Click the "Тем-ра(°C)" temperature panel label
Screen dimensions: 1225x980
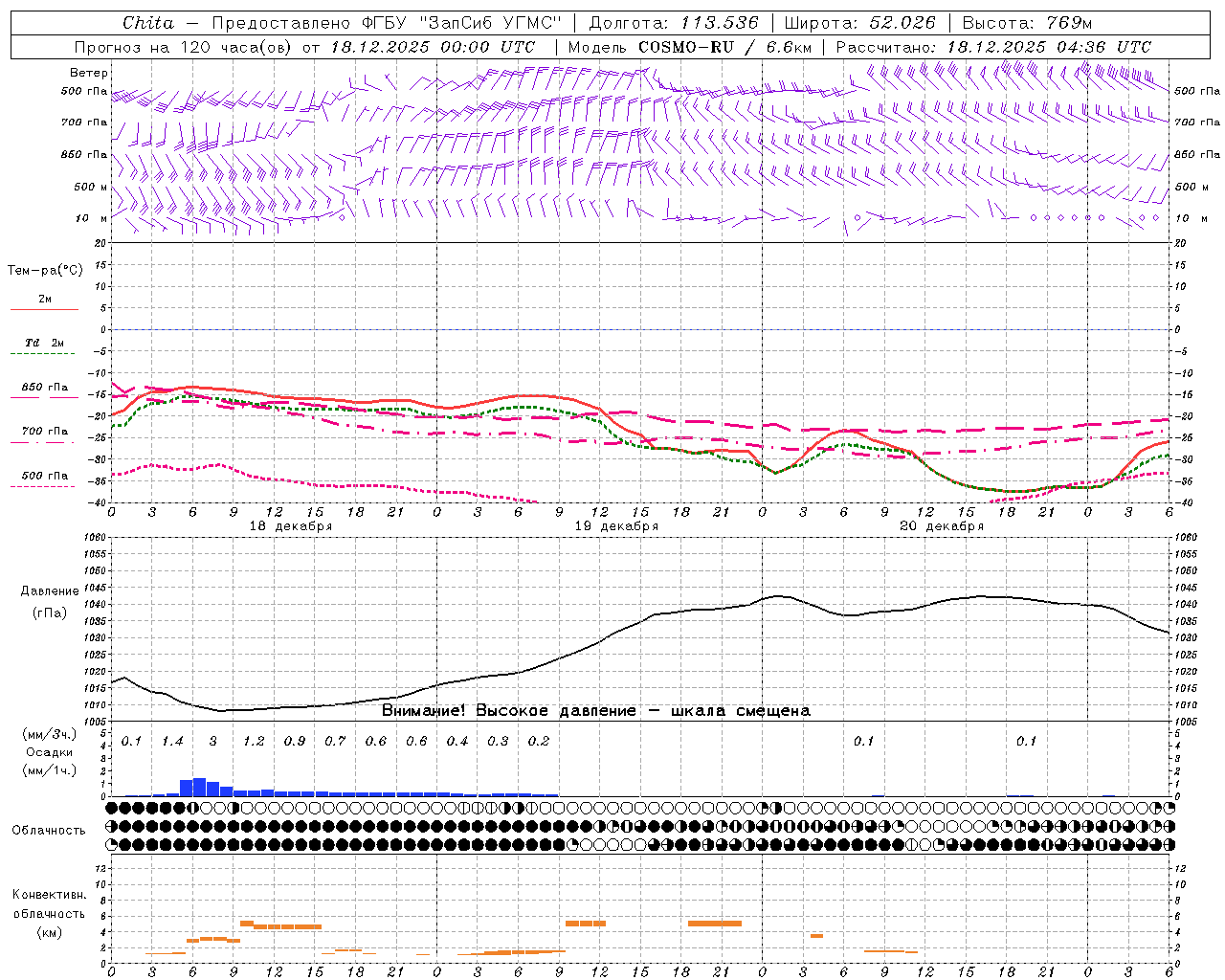click(45, 271)
